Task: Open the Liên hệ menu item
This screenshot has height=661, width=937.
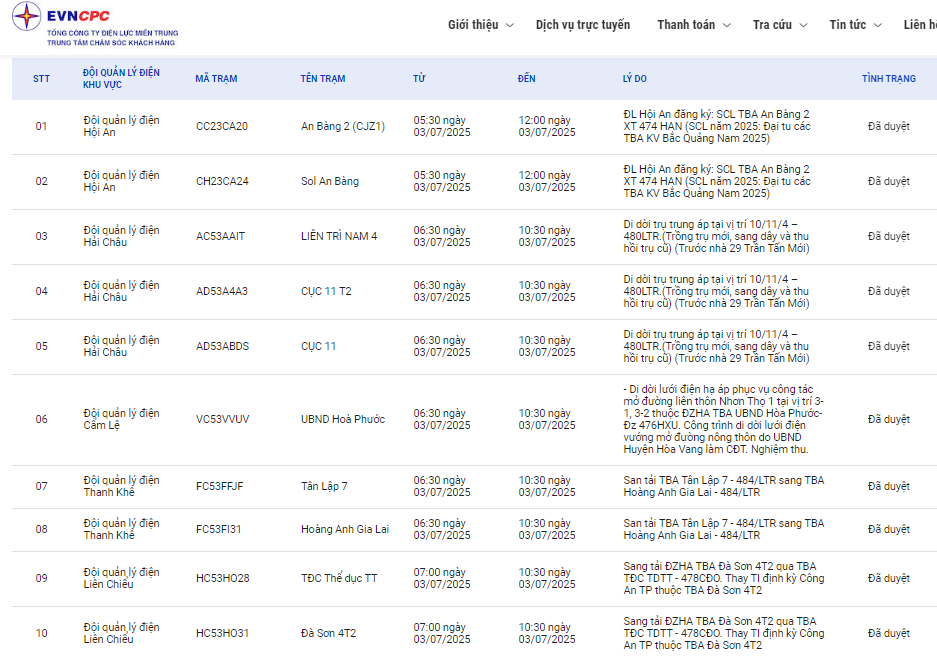Action: point(919,25)
